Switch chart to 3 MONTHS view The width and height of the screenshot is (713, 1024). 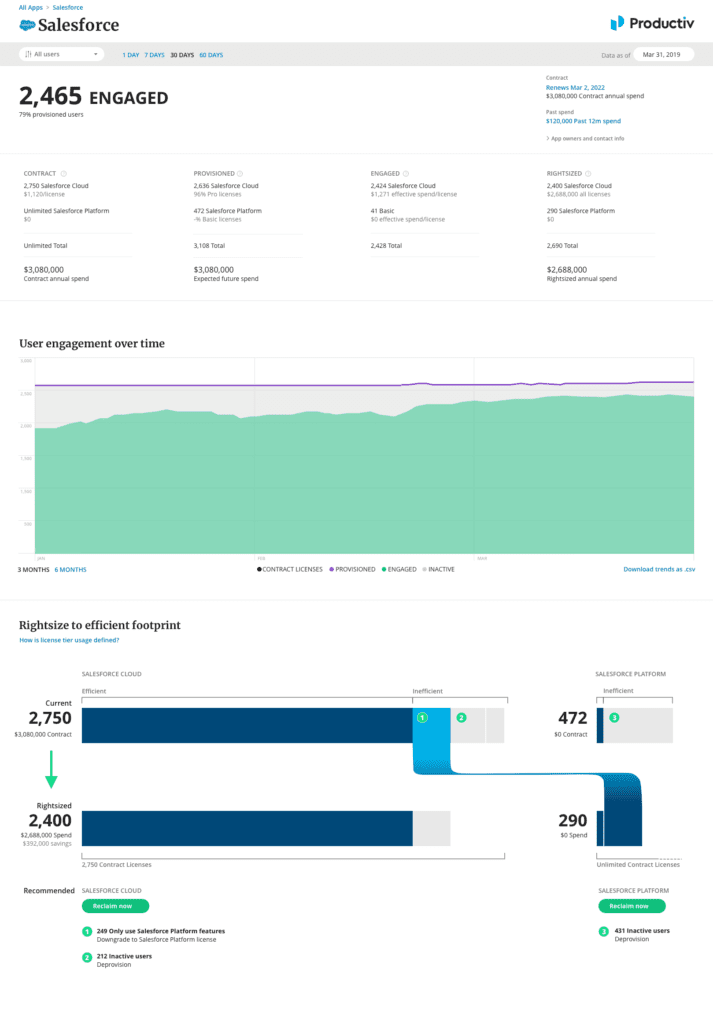click(33, 569)
